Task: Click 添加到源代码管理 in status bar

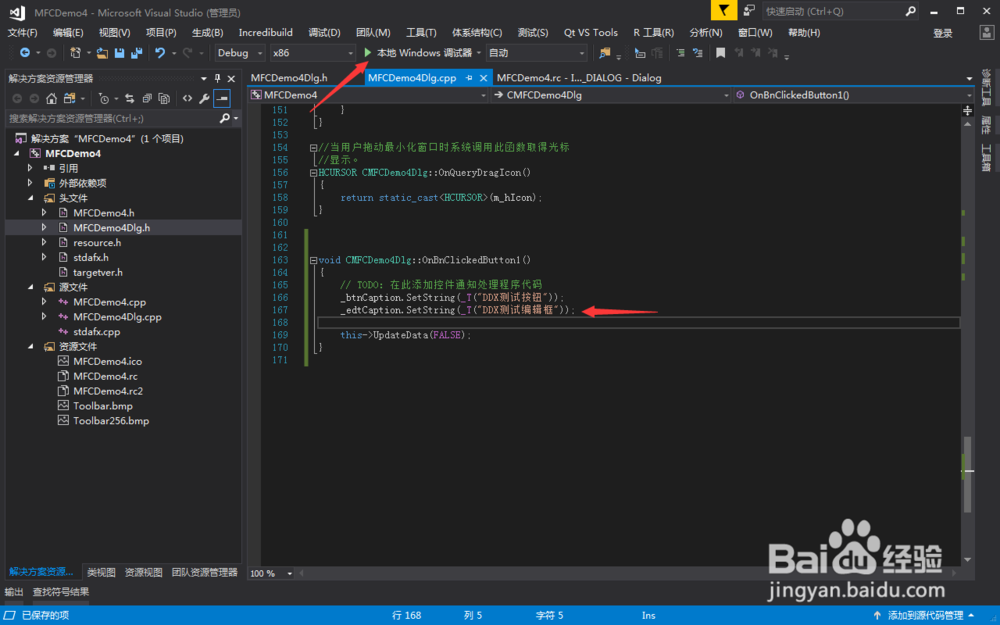Action: coord(925,615)
